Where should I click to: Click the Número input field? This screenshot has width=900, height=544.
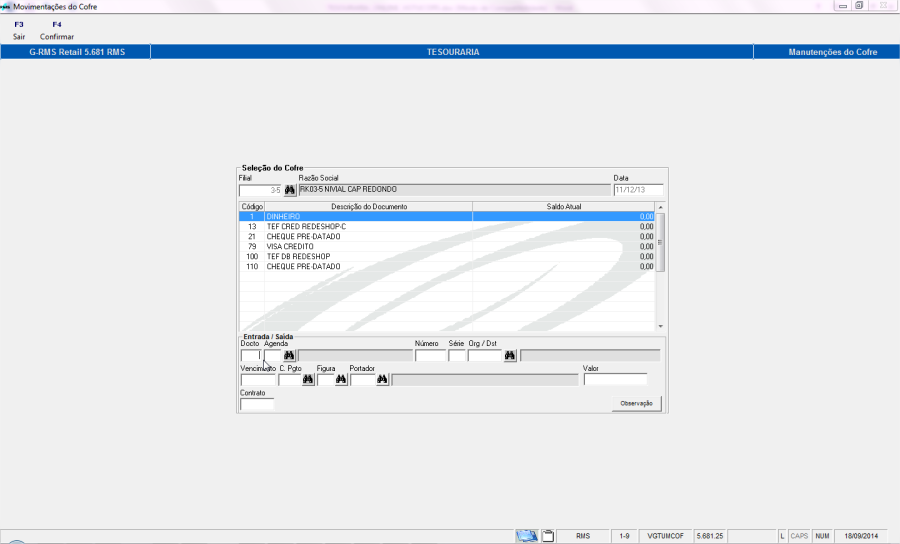[430, 356]
